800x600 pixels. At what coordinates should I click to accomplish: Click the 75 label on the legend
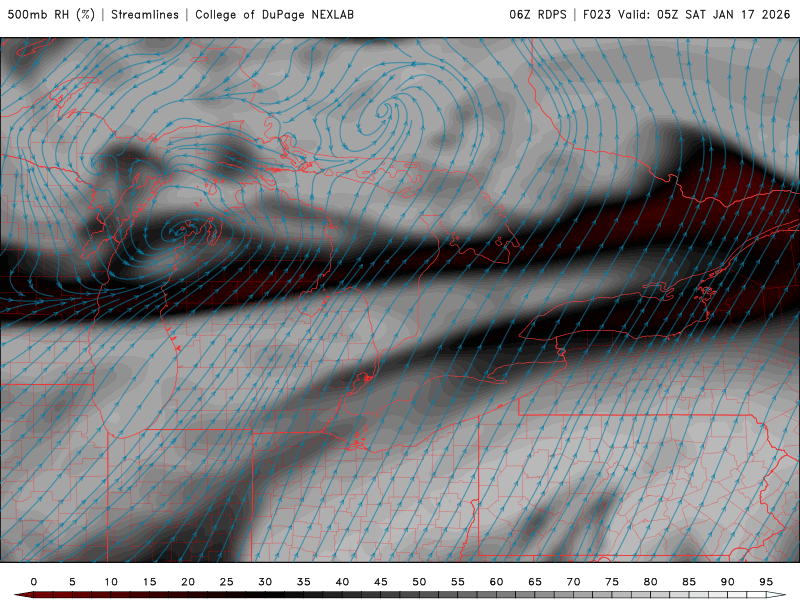pyautogui.click(x=612, y=582)
